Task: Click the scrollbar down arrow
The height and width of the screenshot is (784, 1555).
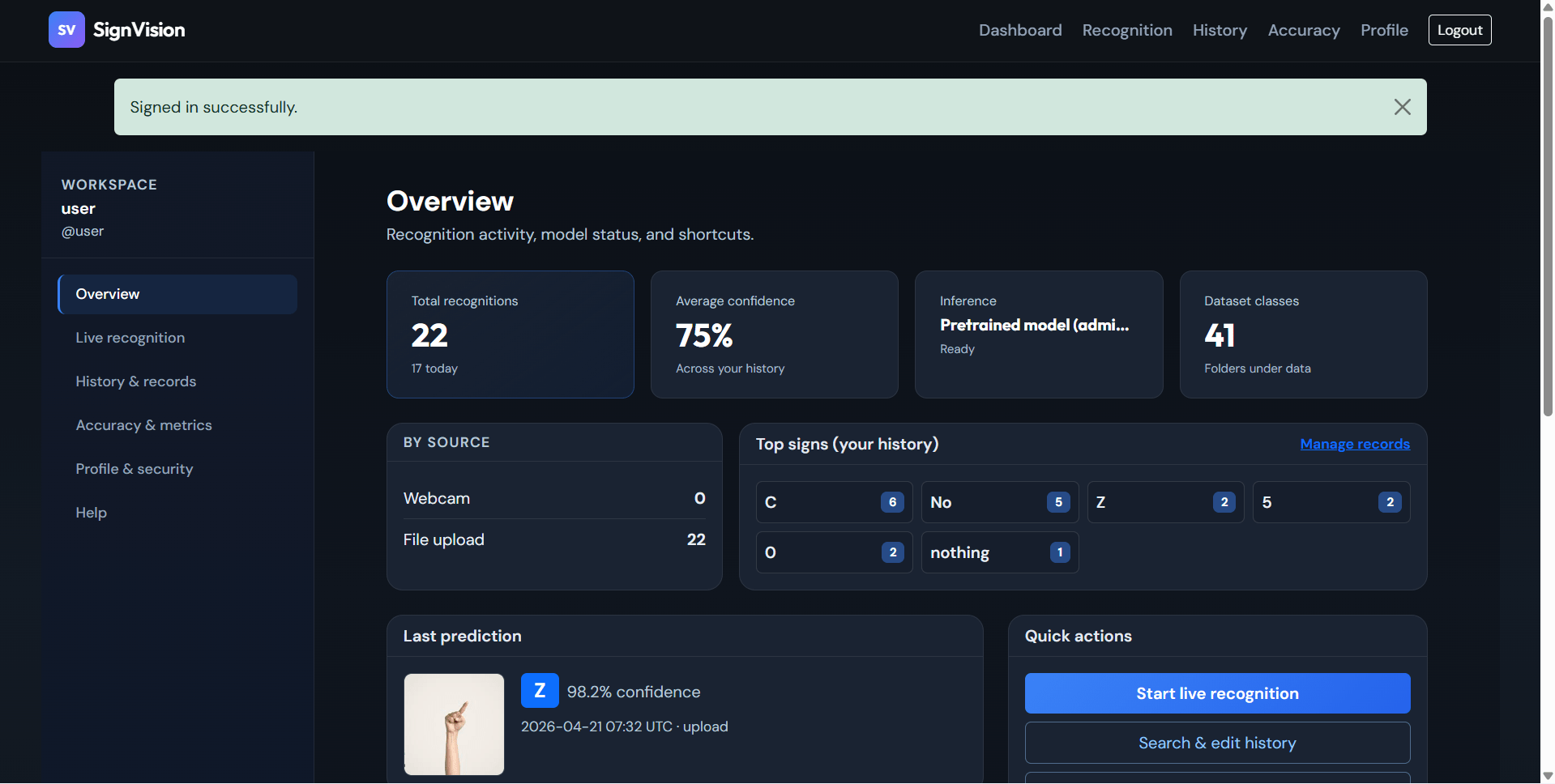Action: (x=1548, y=776)
